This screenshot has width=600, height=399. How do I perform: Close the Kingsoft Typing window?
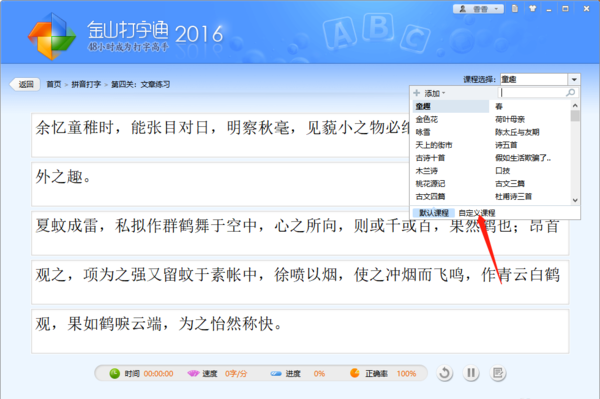586,8
